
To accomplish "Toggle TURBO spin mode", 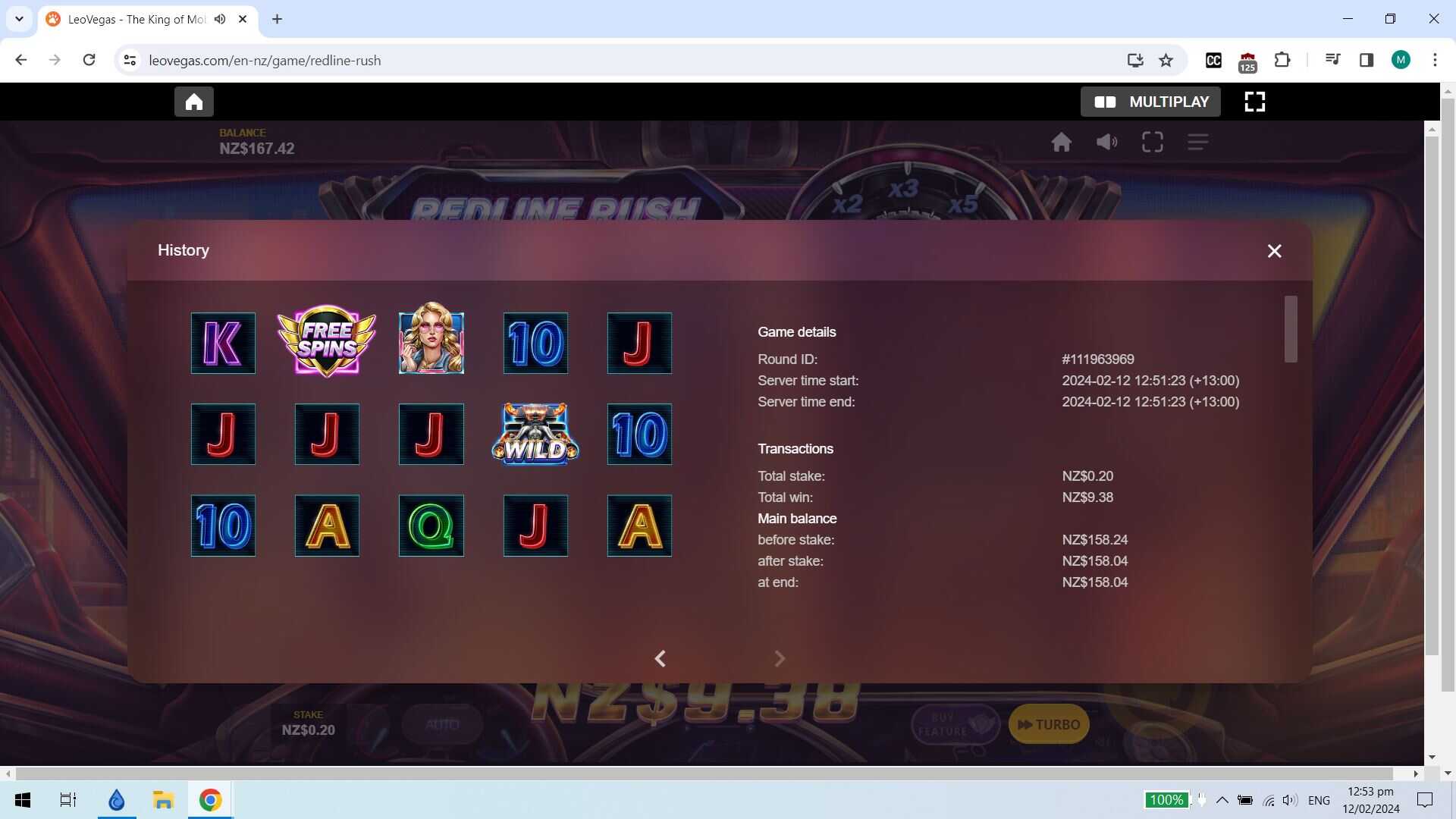I will pos(1048,724).
